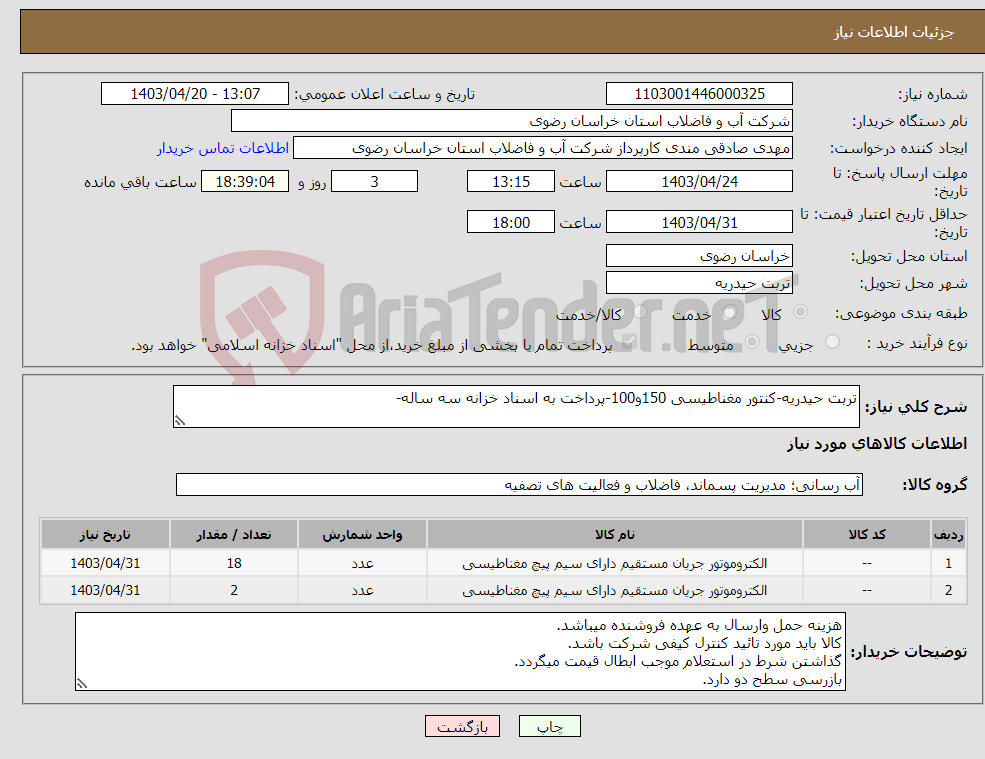Click the announcement date field 1403/04/20 - 13:07
Screen dimensions: 985x759
tap(195, 94)
